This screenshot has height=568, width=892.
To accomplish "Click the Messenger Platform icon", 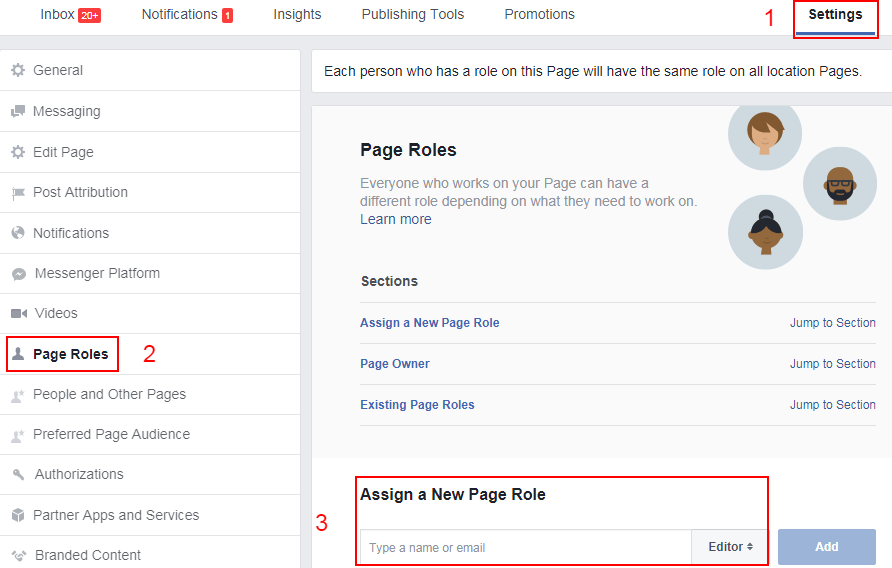I will pos(18,274).
